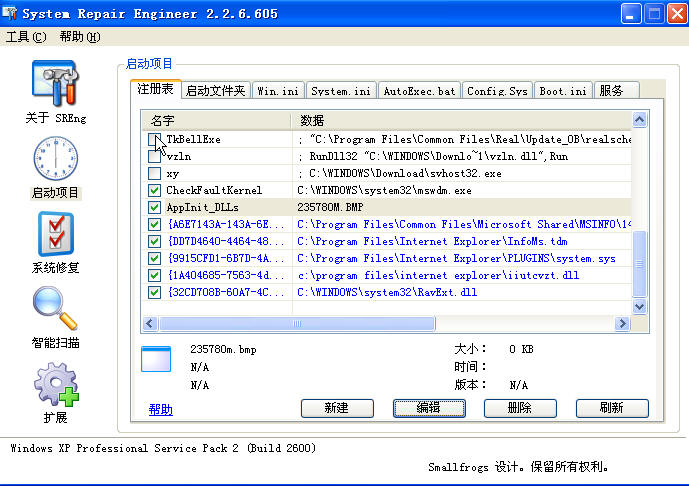
Task: Uncheck the {DD7D4640-4464-48... entry
Action: [x=154, y=241]
